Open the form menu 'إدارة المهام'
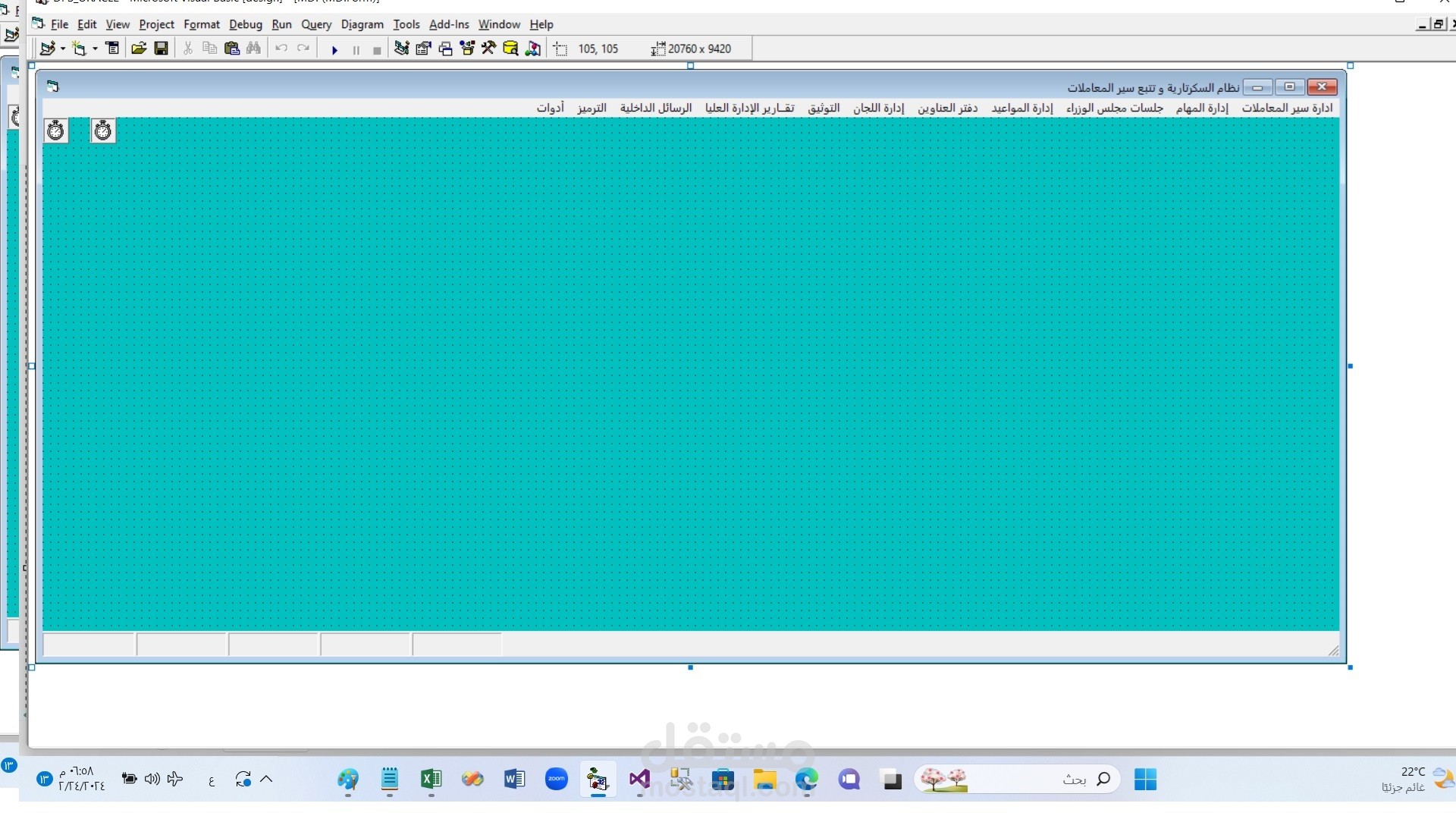1456x819 pixels. [x=1202, y=108]
